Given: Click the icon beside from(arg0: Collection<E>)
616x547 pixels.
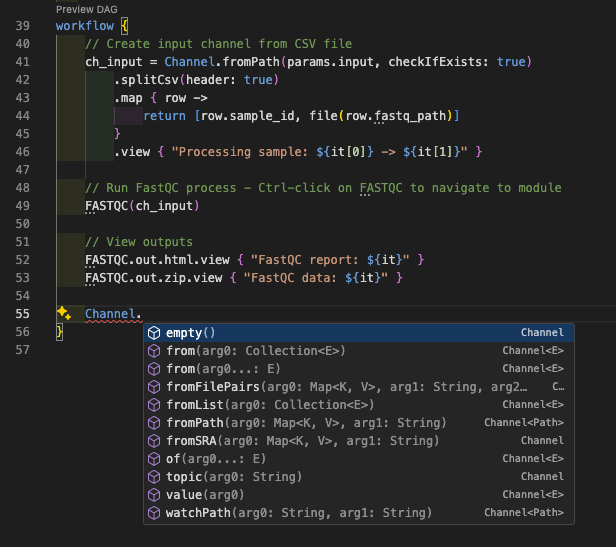Looking at the screenshot, I should point(154,351).
